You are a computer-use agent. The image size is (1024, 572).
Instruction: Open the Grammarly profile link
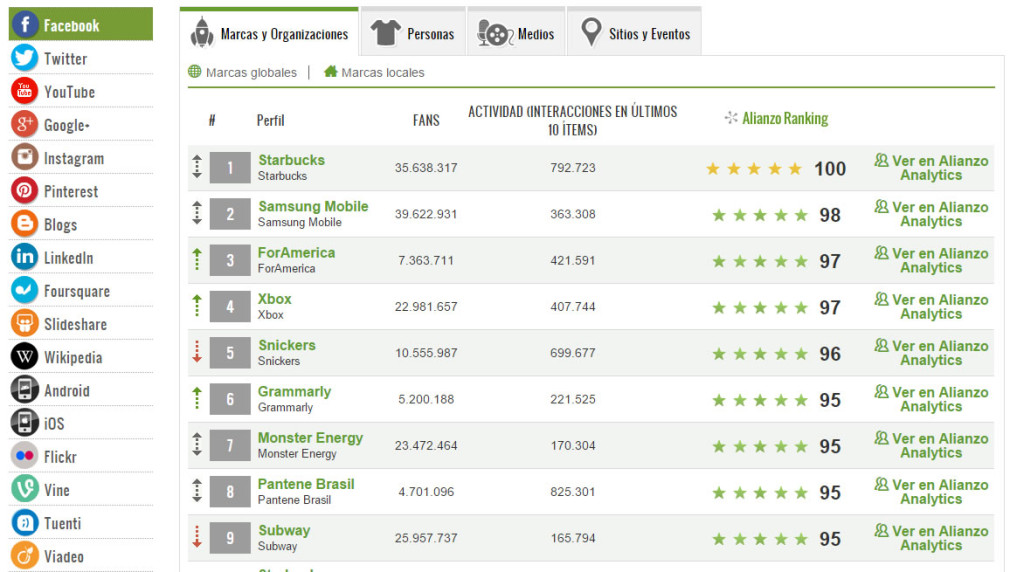point(295,392)
